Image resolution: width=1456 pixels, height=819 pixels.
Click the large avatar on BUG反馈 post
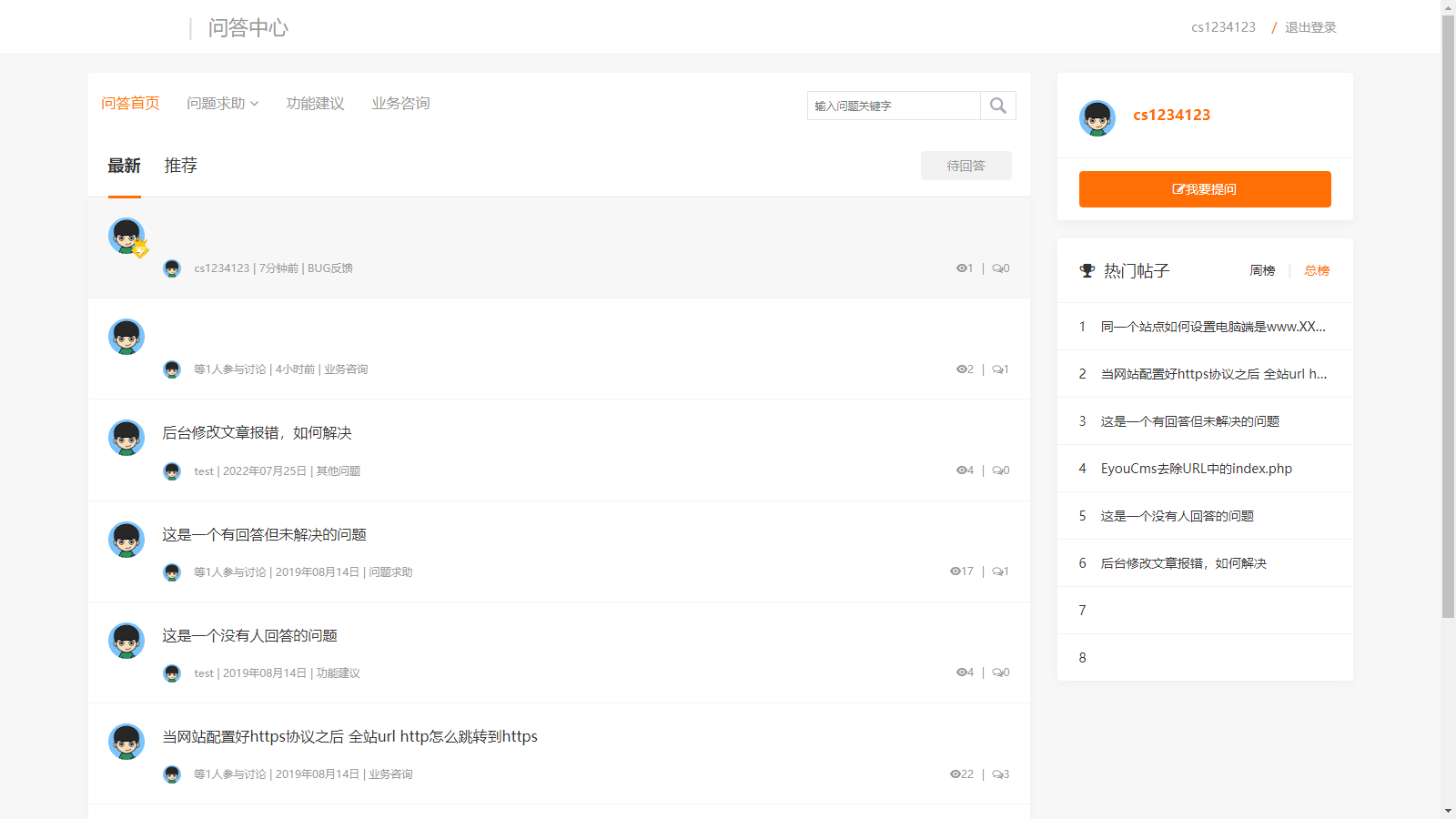pos(126,236)
